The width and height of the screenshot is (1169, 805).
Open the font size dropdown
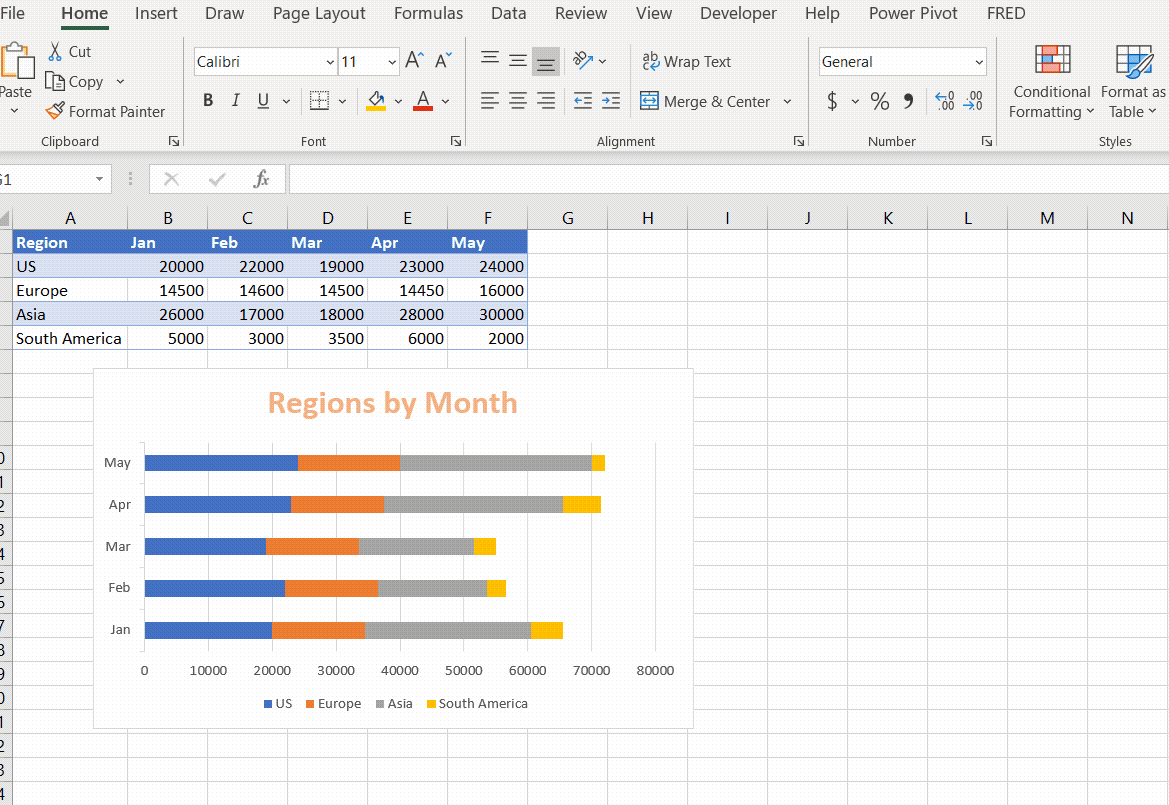(392, 62)
